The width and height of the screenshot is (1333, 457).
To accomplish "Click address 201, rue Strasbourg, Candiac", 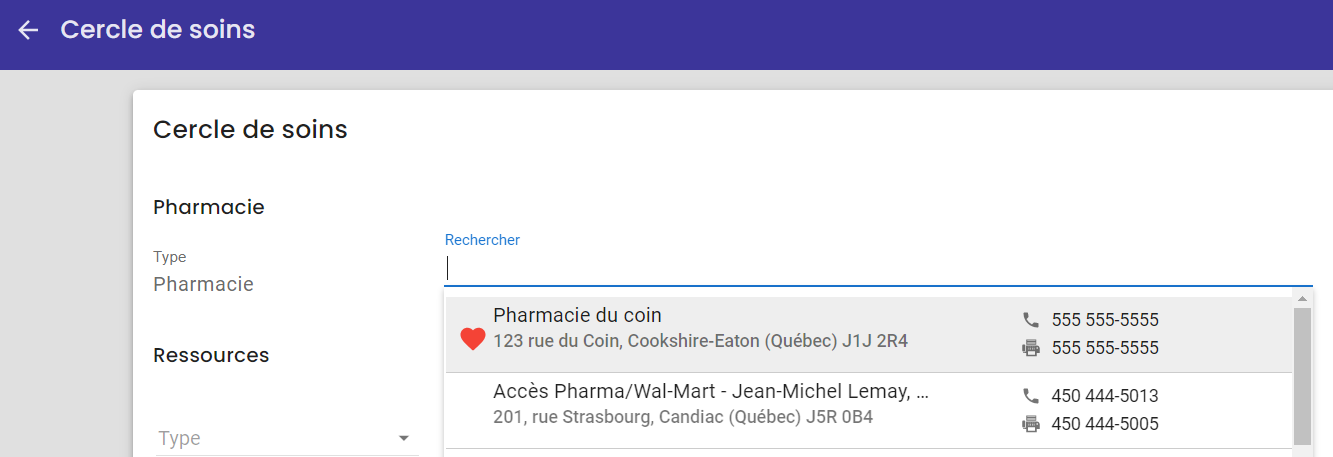I will 683,417.
